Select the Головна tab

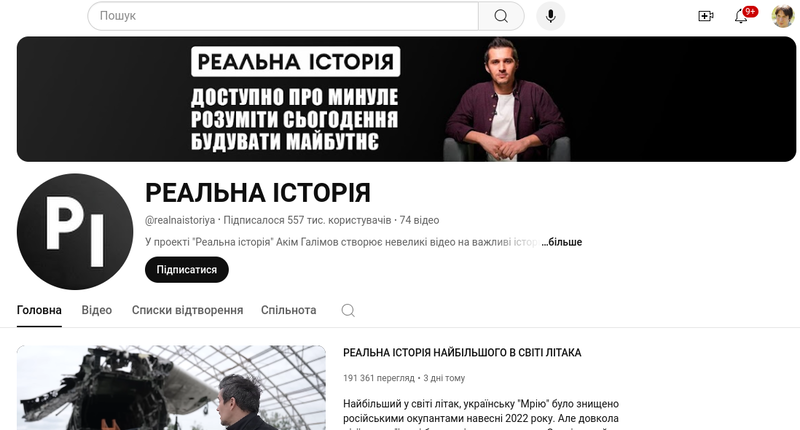point(39,310)
